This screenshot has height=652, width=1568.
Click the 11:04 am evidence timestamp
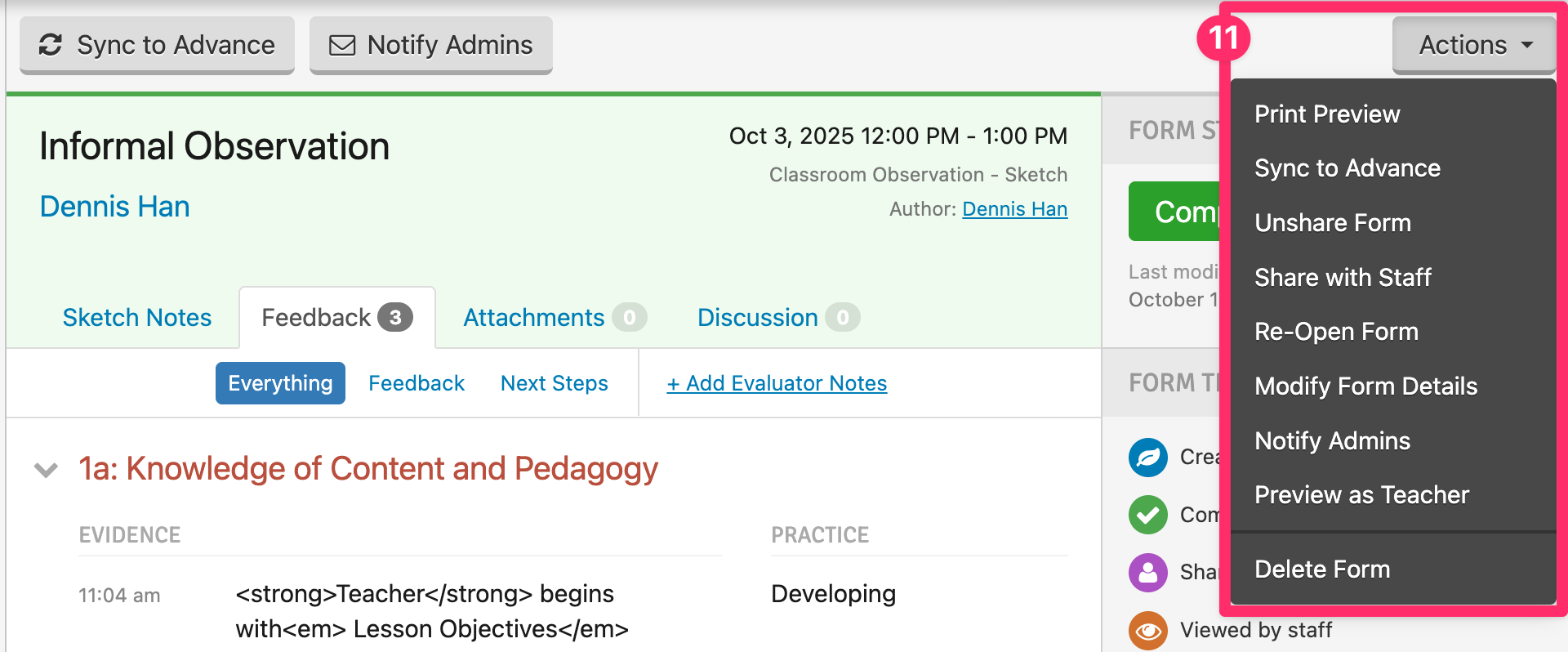tap(119, 596)
